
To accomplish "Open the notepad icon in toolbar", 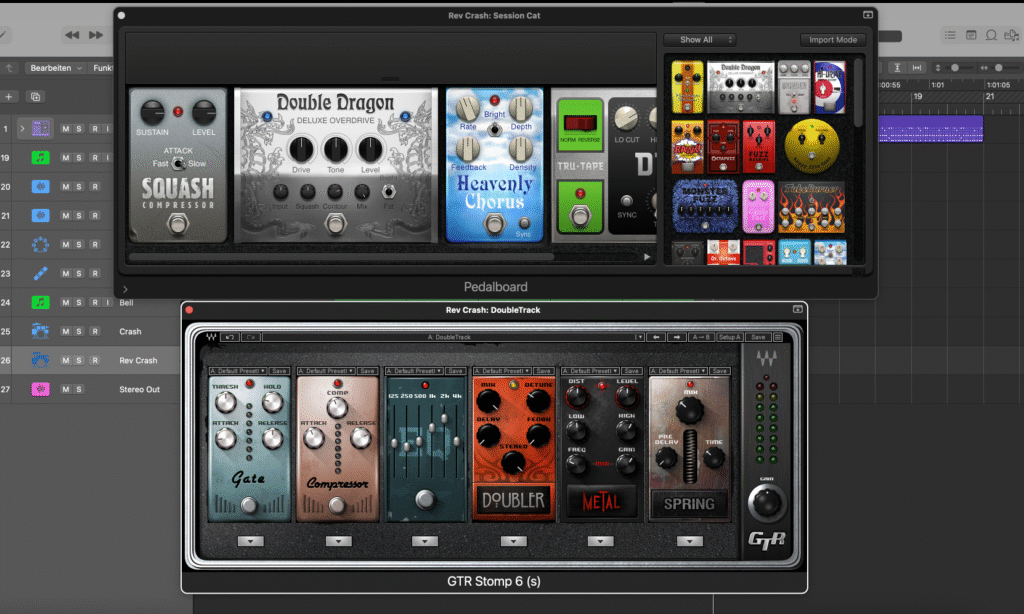I will click(x=971, y=35).
